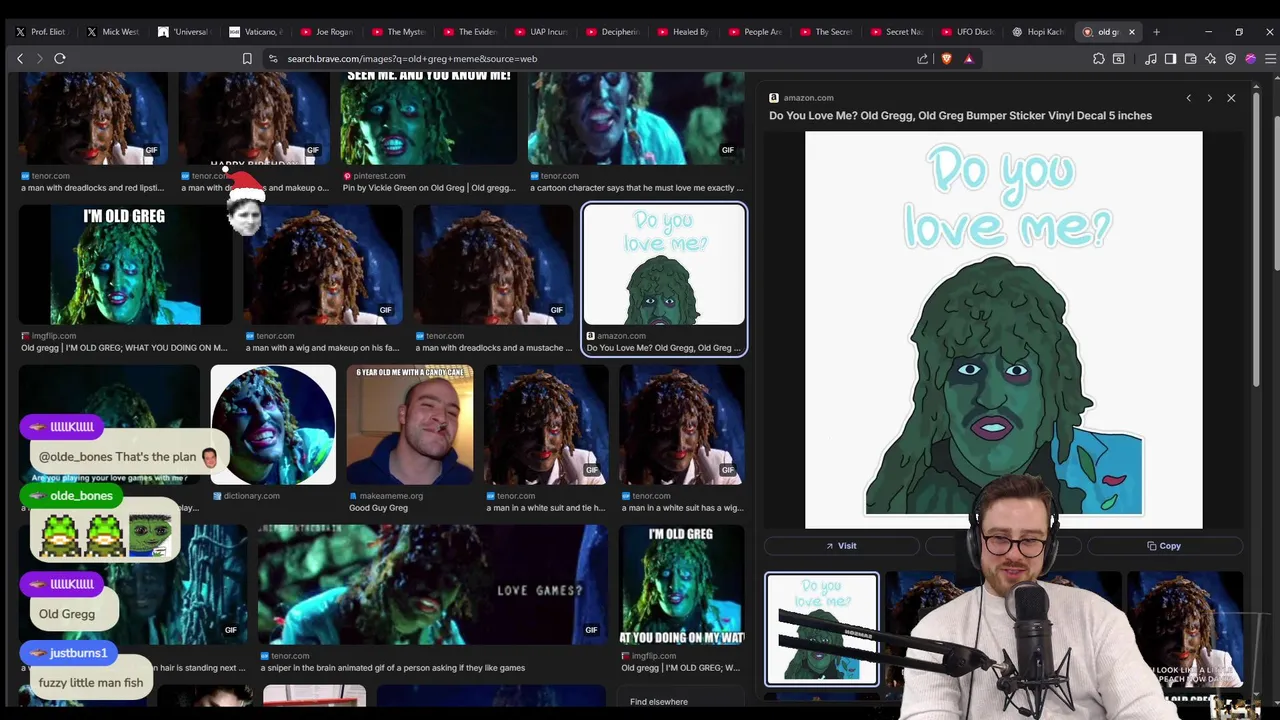Open the tab search icon
Viewport: 1280px width, 720px height.
click(x=1119, y=59)
